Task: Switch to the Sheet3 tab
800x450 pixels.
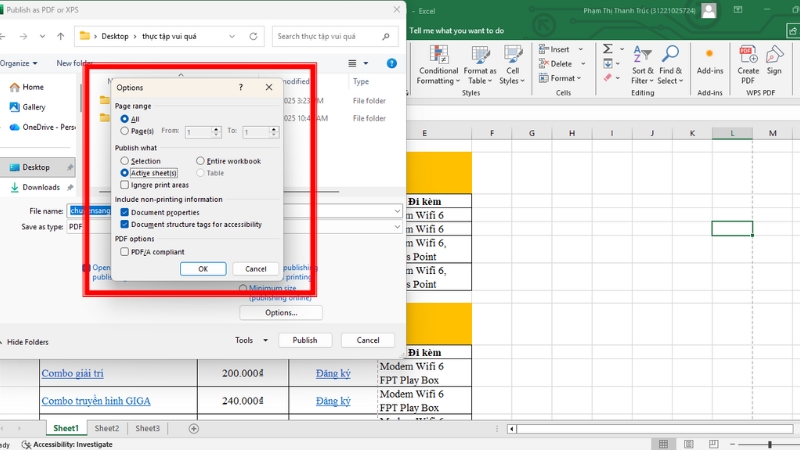Action: pos(147,428)
